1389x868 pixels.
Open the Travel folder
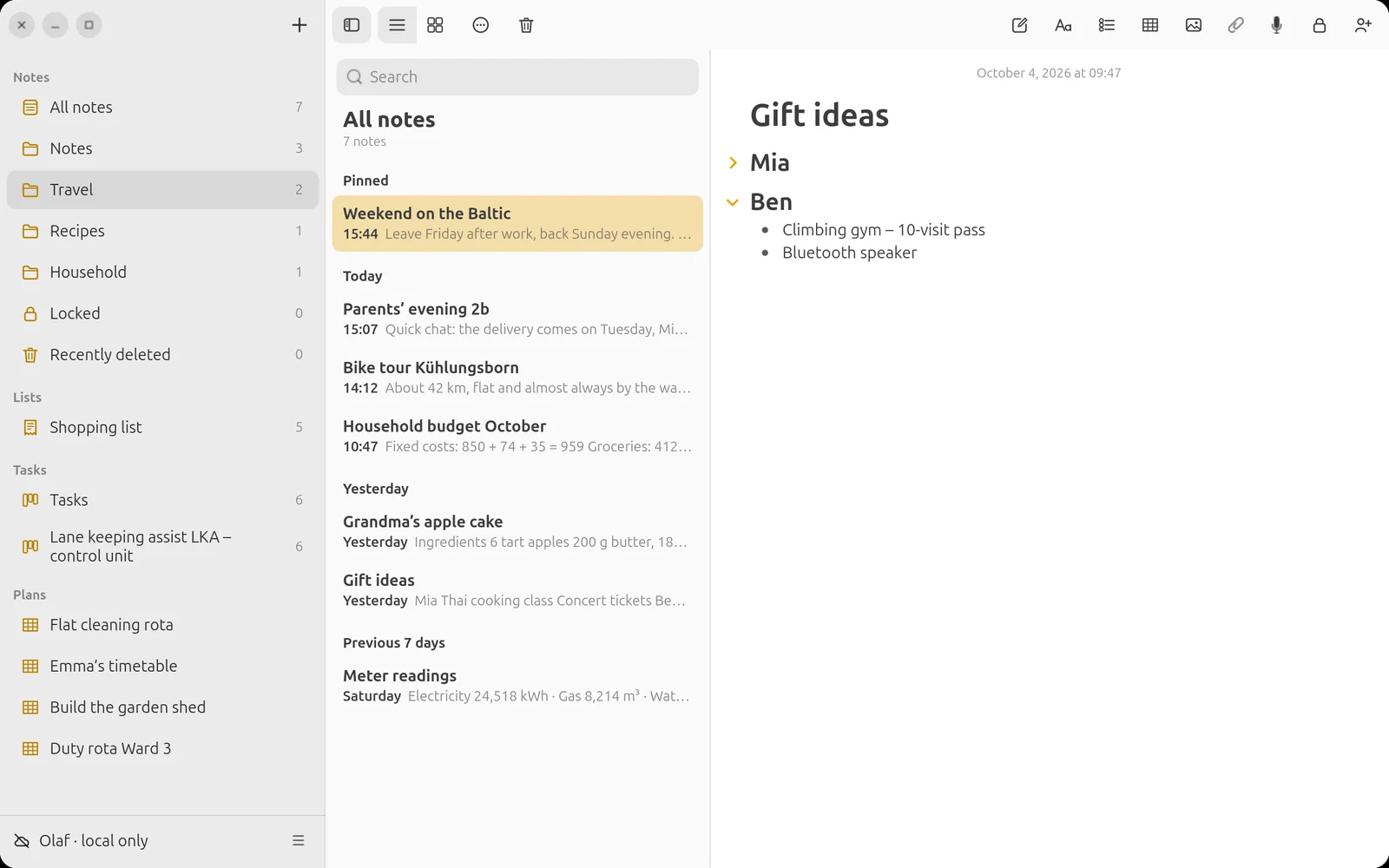coord(162,190)
